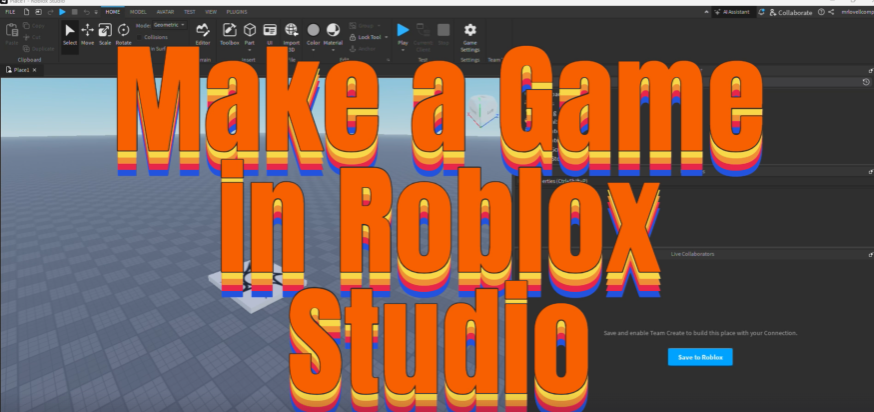The width and height of the screenshot is (874, 412).
Task: Click the share icon in top bar
Action: point(831,12)
